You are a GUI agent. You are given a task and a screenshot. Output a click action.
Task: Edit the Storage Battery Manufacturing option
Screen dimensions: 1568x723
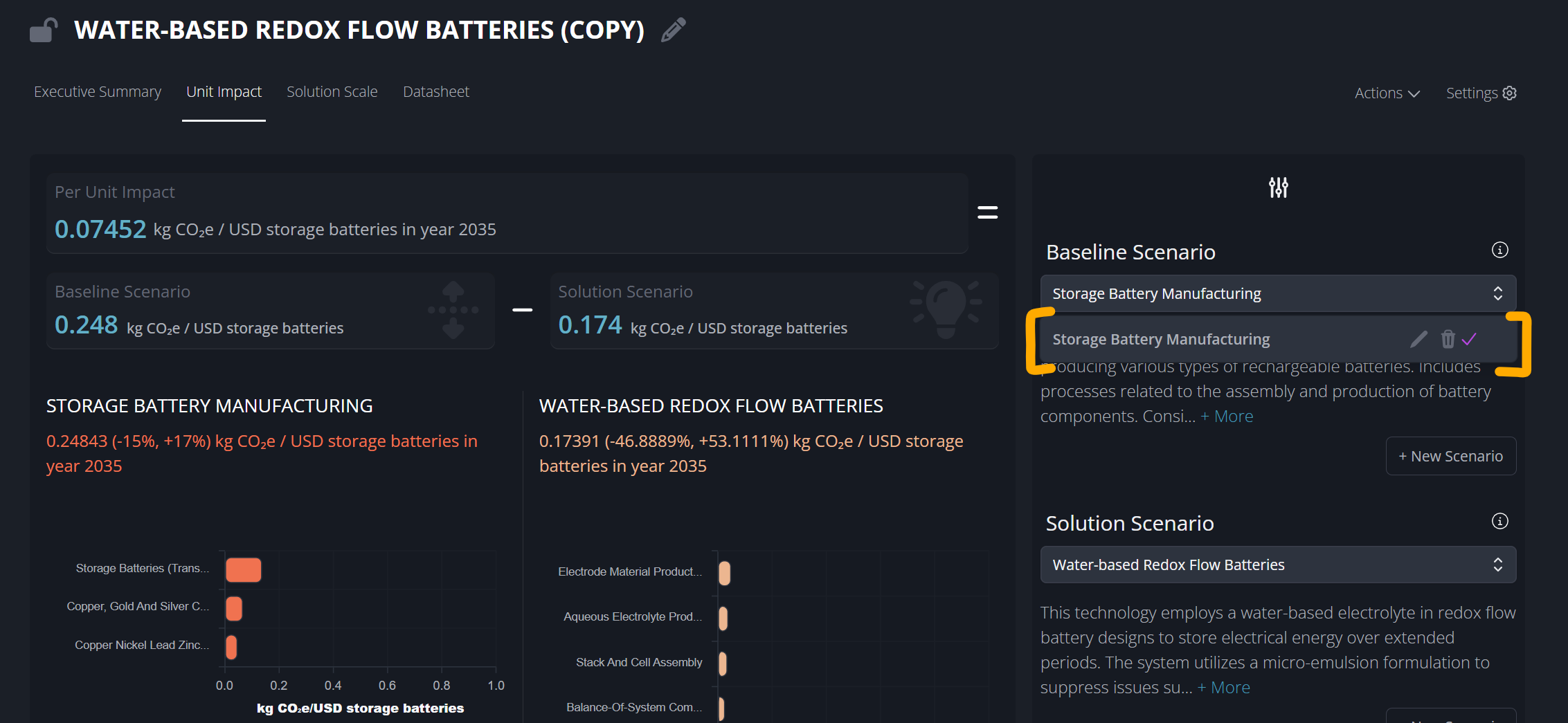pyautogui.click(x=1418, y=339)
